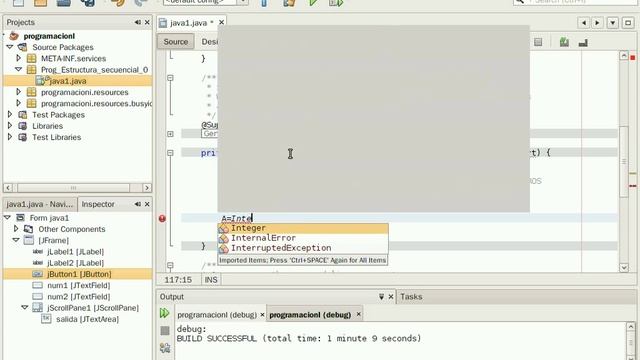Maximize the editor window
The height and width of the screenshot is (360, 640).
[628, 23]
